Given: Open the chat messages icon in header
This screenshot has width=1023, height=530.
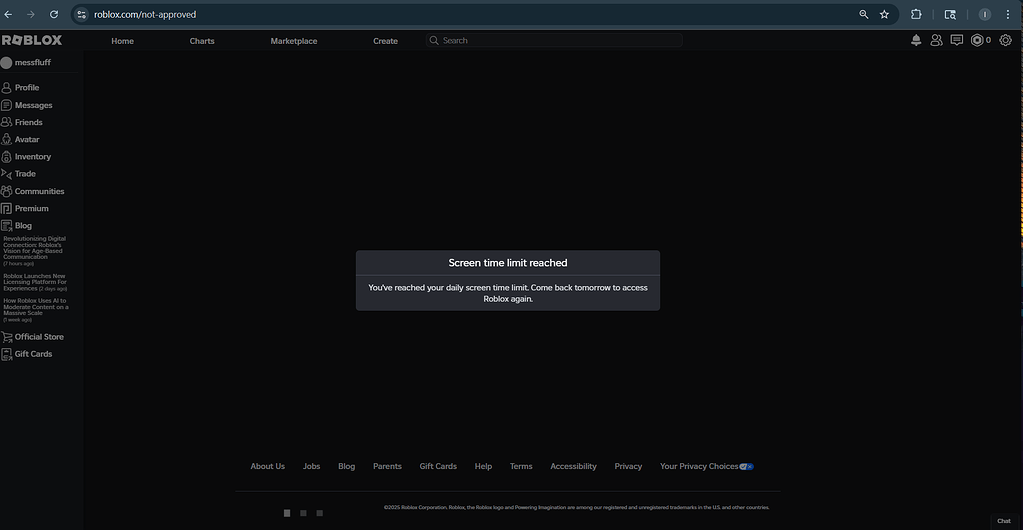Looking at the screenshot, I should click(956, 40).
